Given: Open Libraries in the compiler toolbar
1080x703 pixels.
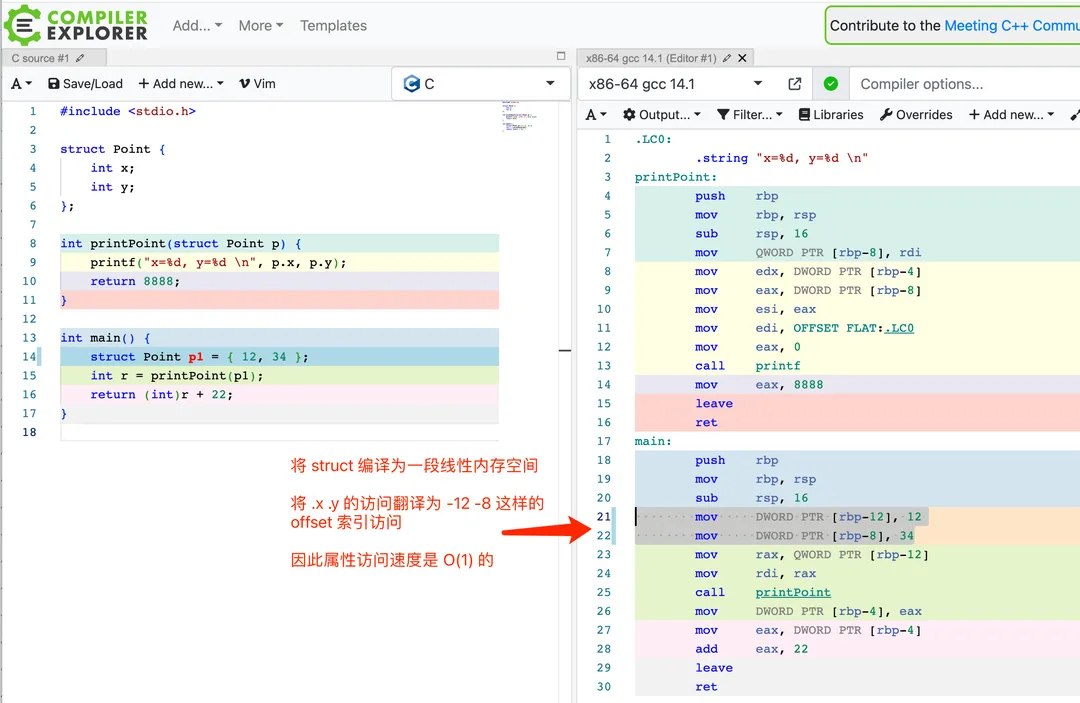Looking at the screenshot, I should (831, 115).
